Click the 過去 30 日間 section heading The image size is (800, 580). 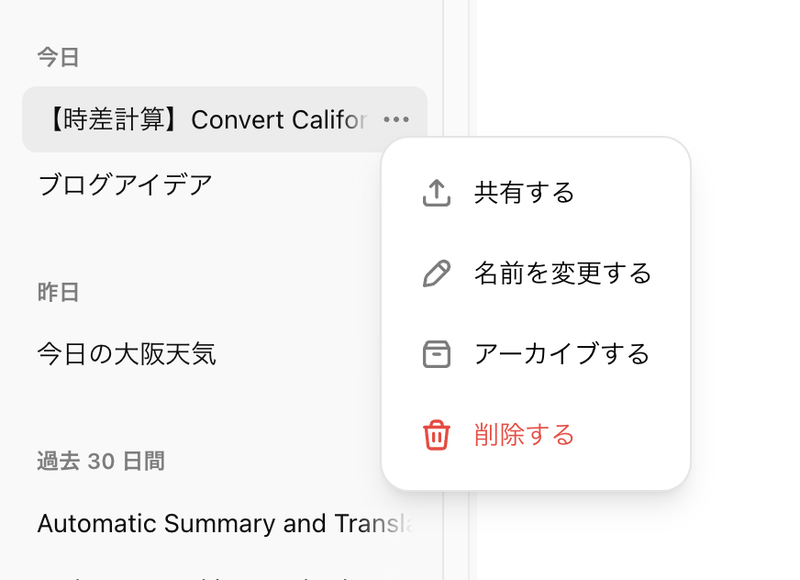coord(101,461)
